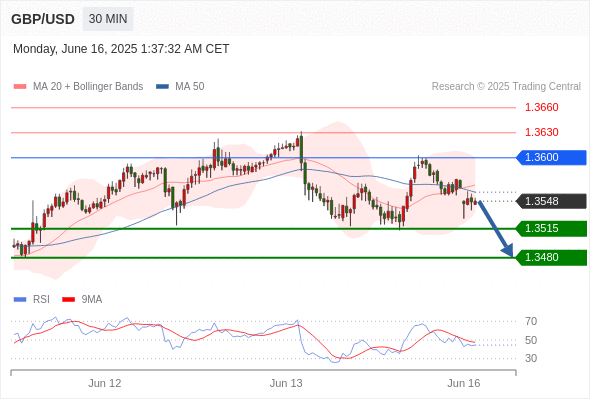Click the blue RSI legend swatch
The width and height of the screenshot is (590, 400).
pos(20,300)
